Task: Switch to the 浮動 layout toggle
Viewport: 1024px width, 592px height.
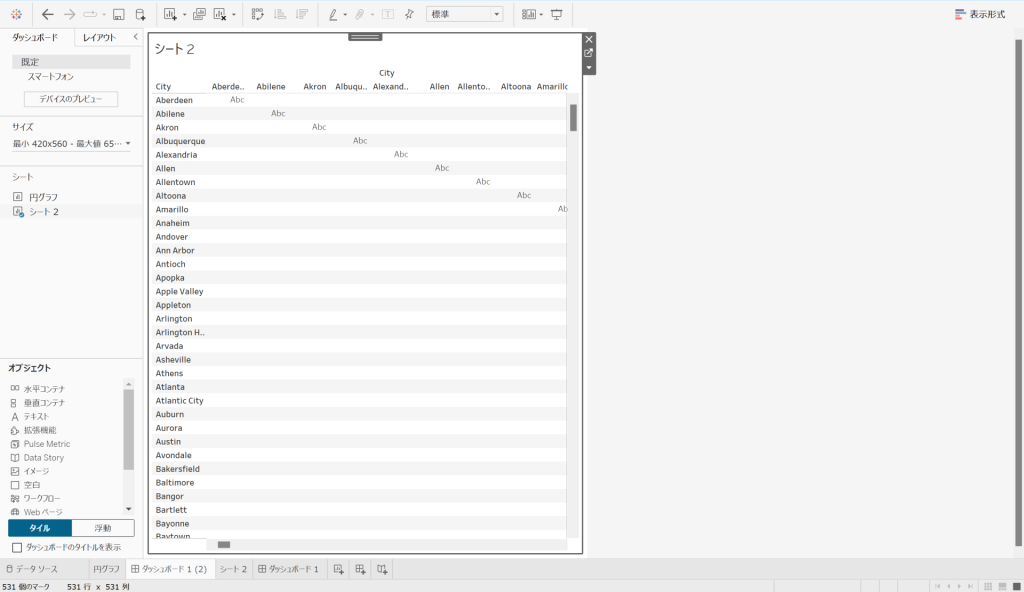Action: (x=102, y=528)
